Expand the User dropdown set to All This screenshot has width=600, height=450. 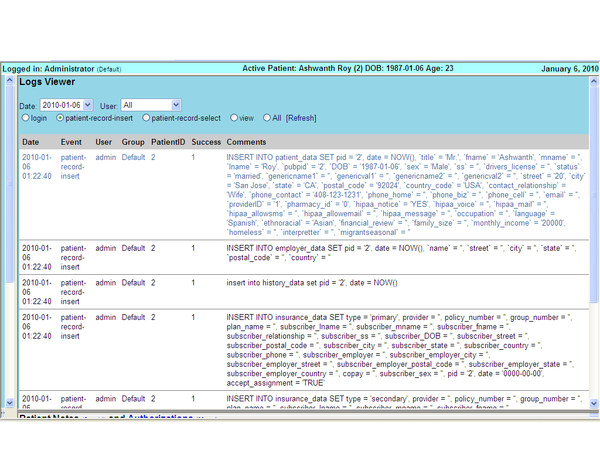[151, 104]
